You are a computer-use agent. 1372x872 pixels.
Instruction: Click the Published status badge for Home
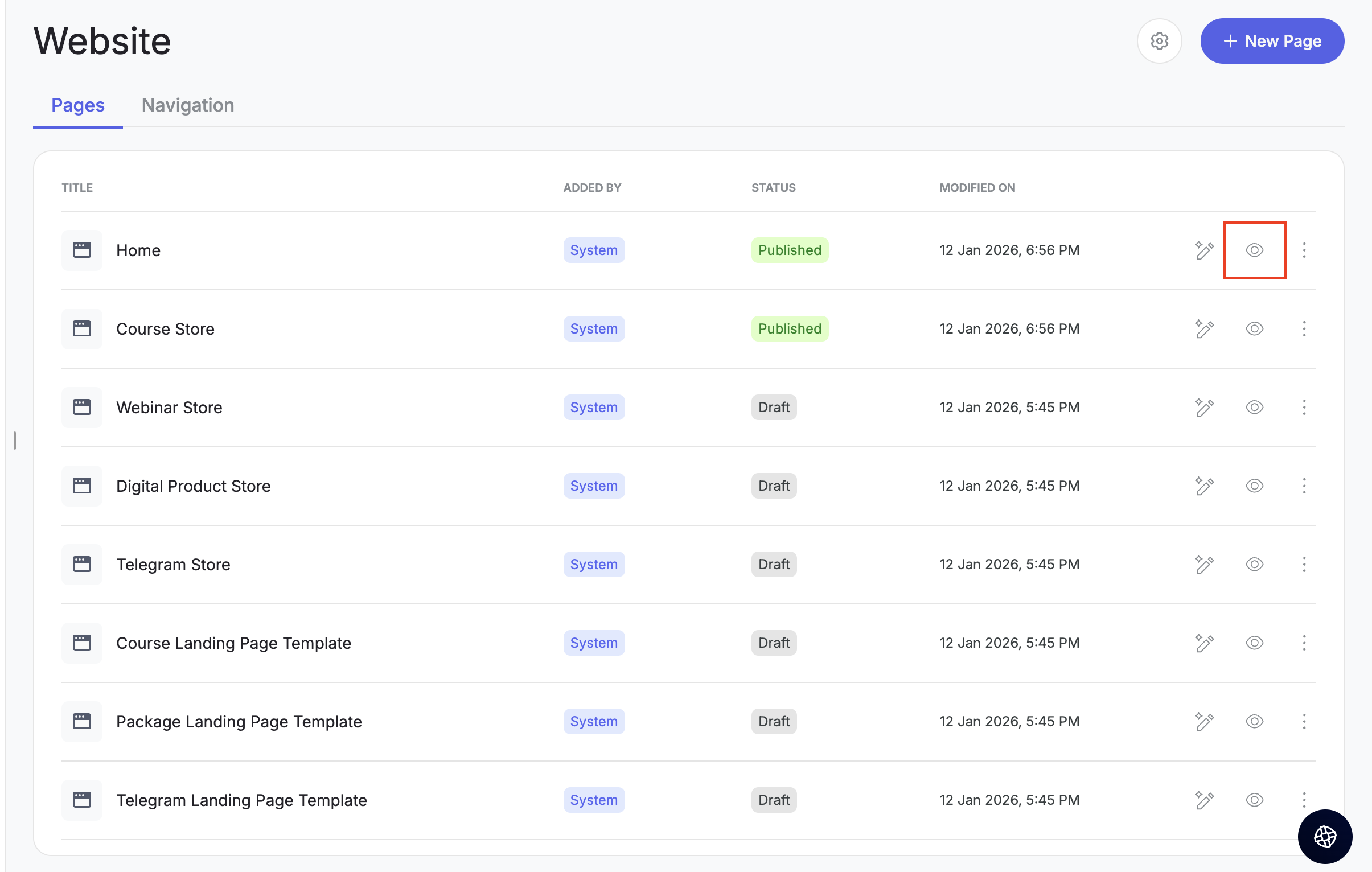[x=789, y=250]
